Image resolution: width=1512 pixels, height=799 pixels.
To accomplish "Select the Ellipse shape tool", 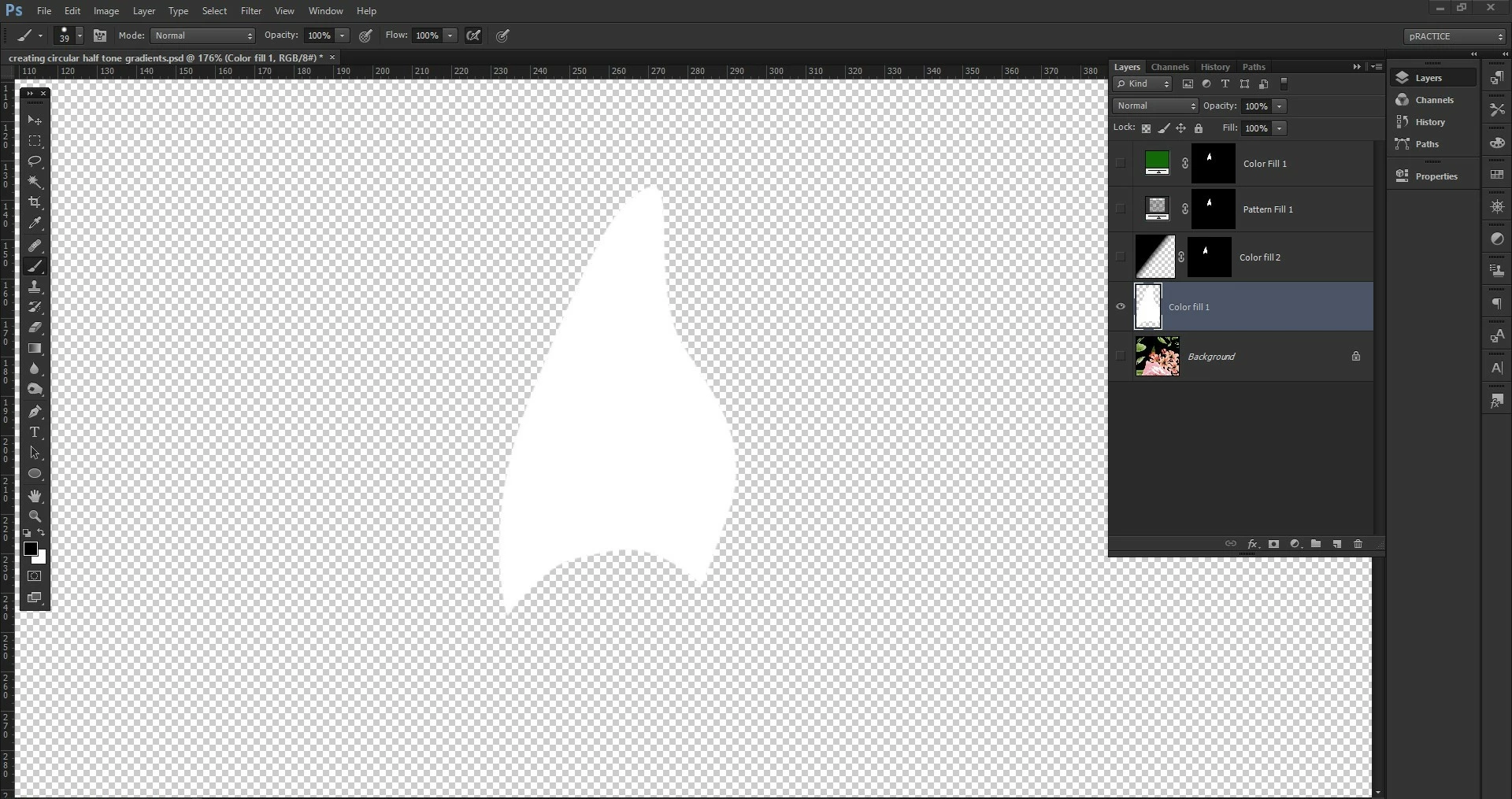I will click(35, 474).
